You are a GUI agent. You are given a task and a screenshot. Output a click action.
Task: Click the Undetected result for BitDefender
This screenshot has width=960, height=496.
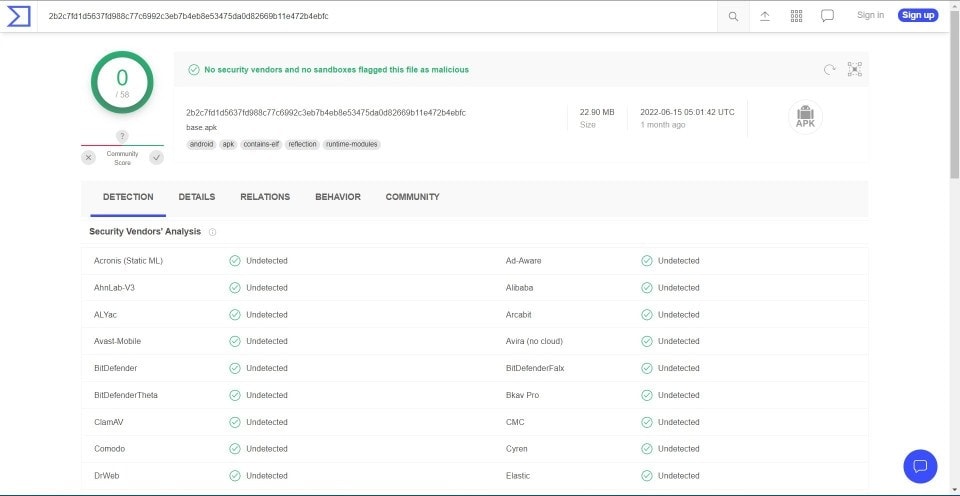[267, 368]
